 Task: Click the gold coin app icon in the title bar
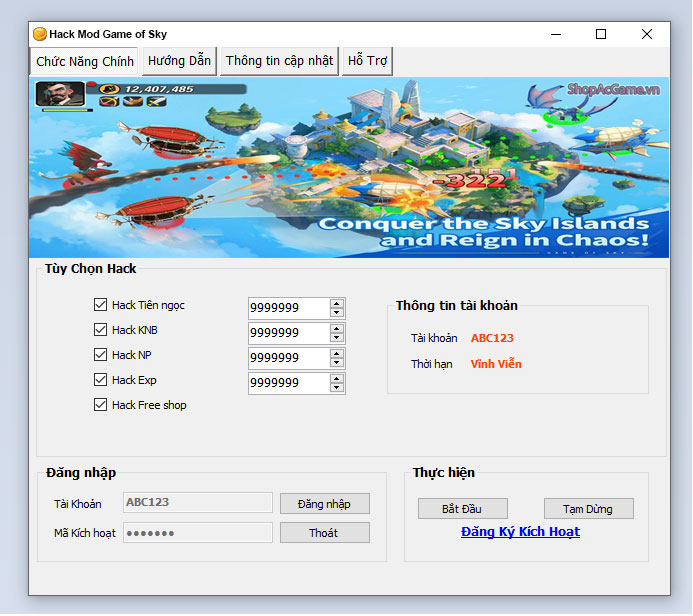pyautogui.click(x=40, y=34)
